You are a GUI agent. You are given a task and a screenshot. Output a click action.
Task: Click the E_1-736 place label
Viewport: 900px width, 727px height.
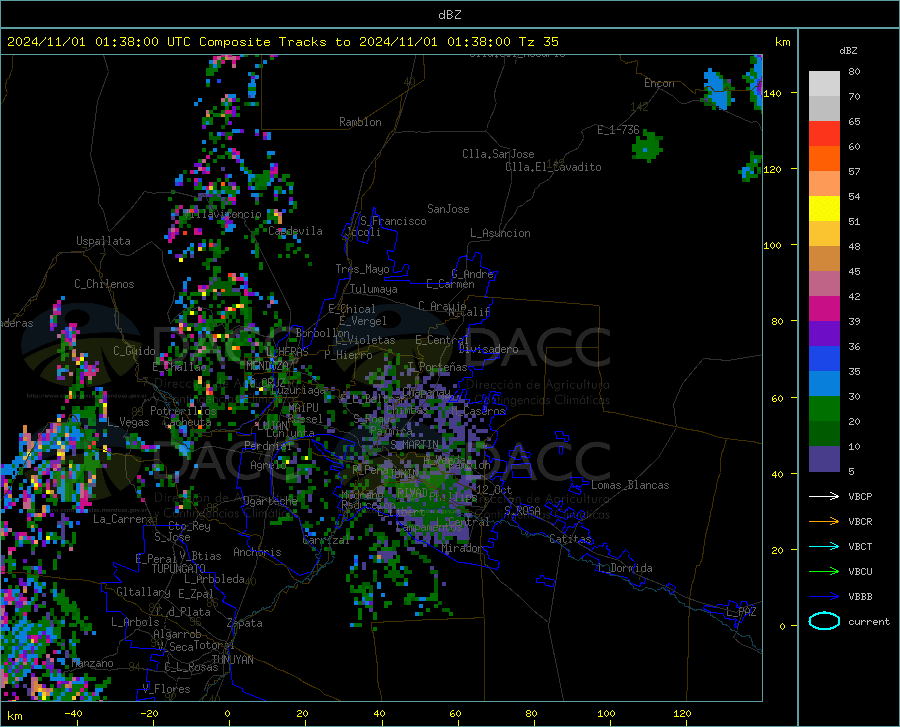[x=618, y=130]
